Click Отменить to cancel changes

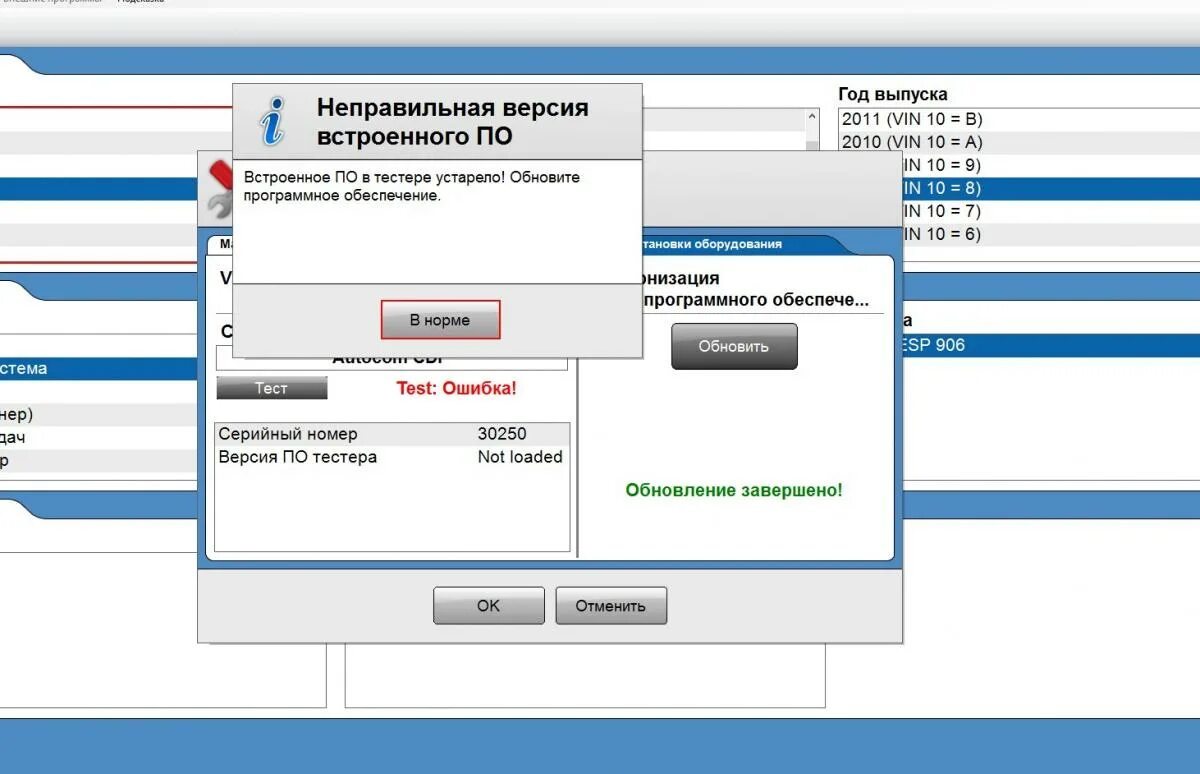coord(611,605)
